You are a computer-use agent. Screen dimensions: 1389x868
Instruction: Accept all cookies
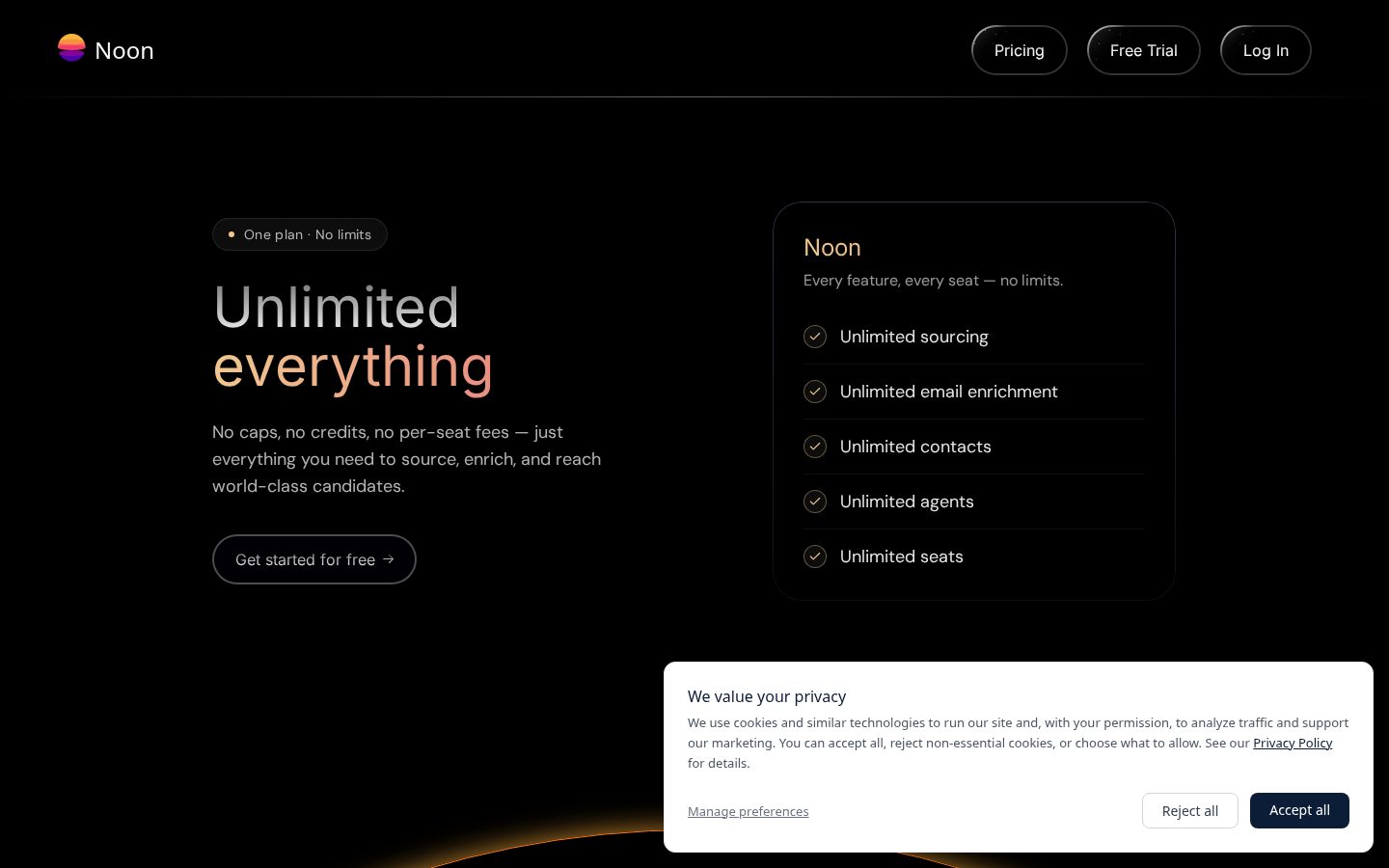(1299, 810)
